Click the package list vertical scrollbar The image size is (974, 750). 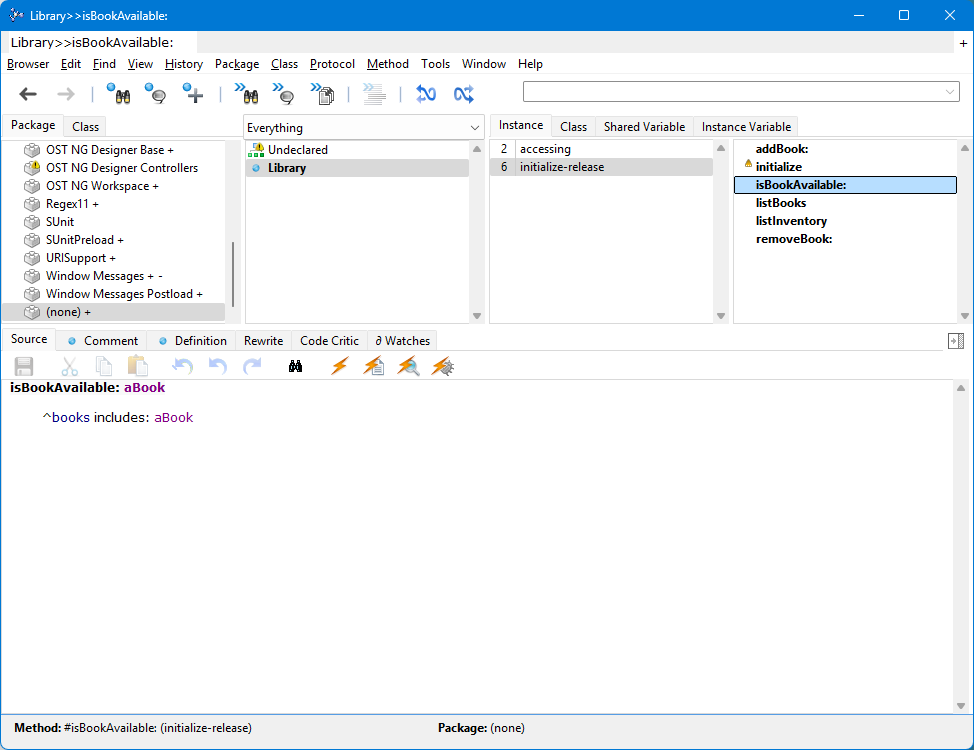point(234,274)
